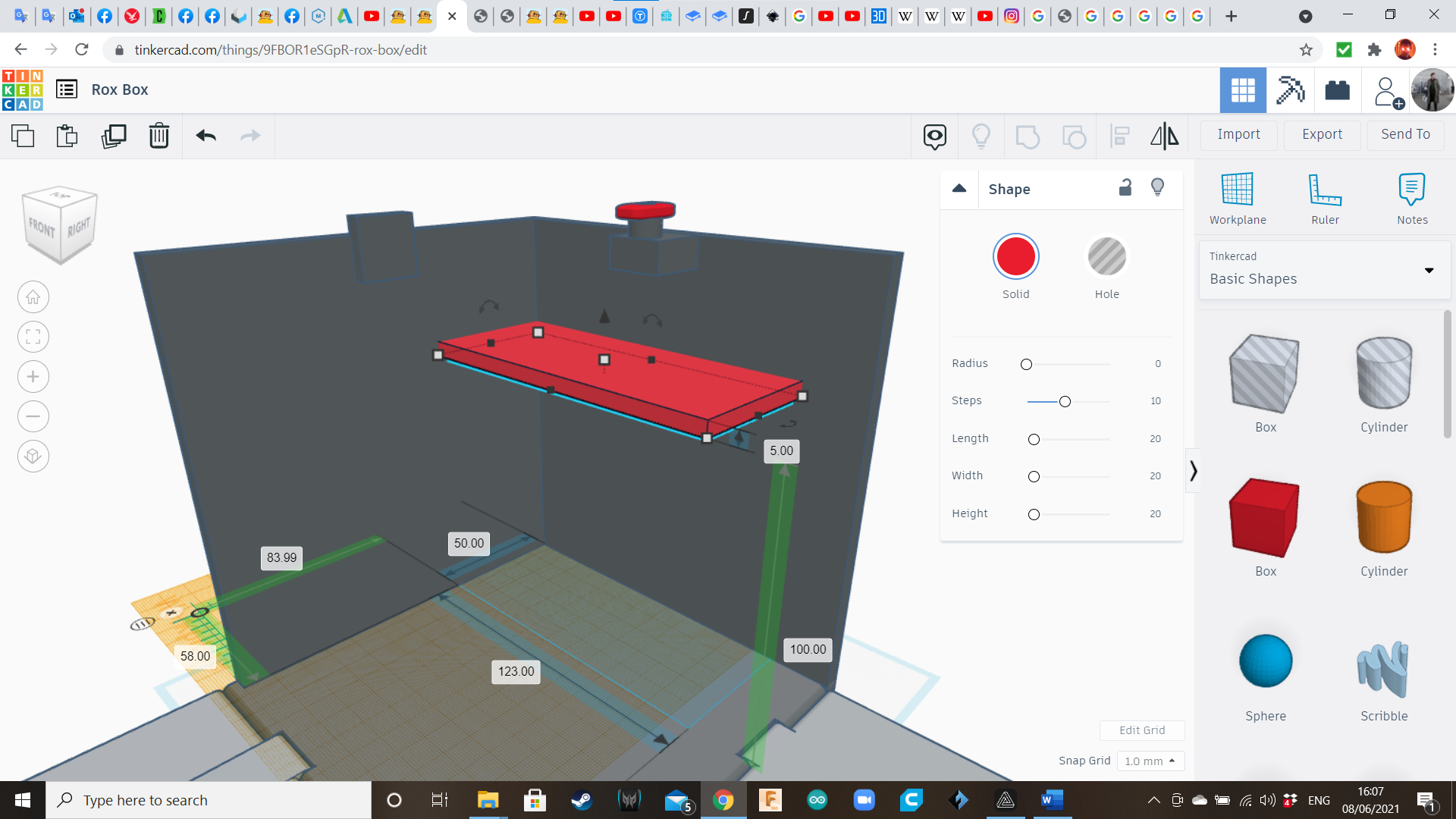The width and height of the screenshot is (1456, 819).
Task: Set shape to Hole
Action: pyautogui.click(x=1106, y=257)
